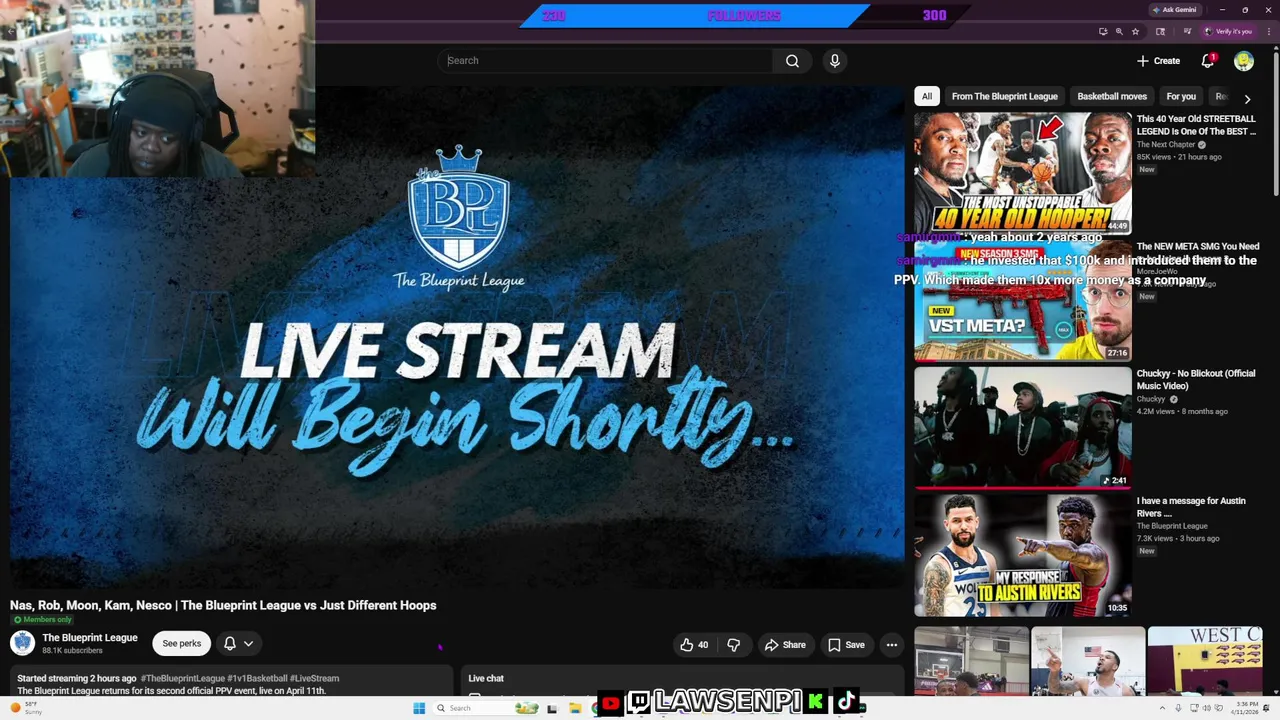
Task: Expand channel notification bell dropdown
Action: (x=238, y=644)
